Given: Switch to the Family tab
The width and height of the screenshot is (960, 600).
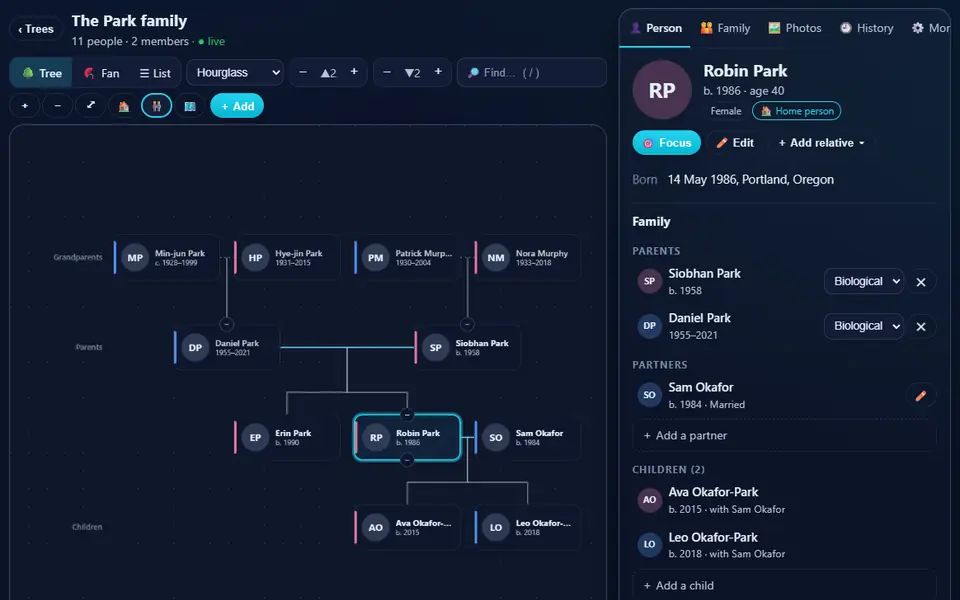Looking at the screenshot, I should click(x=726, y=28).
